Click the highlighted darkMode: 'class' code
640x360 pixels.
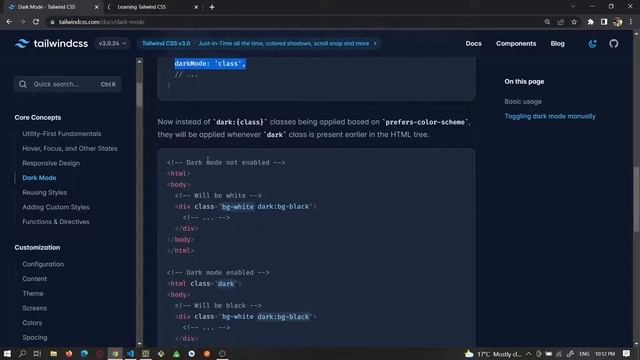(210, 64)
